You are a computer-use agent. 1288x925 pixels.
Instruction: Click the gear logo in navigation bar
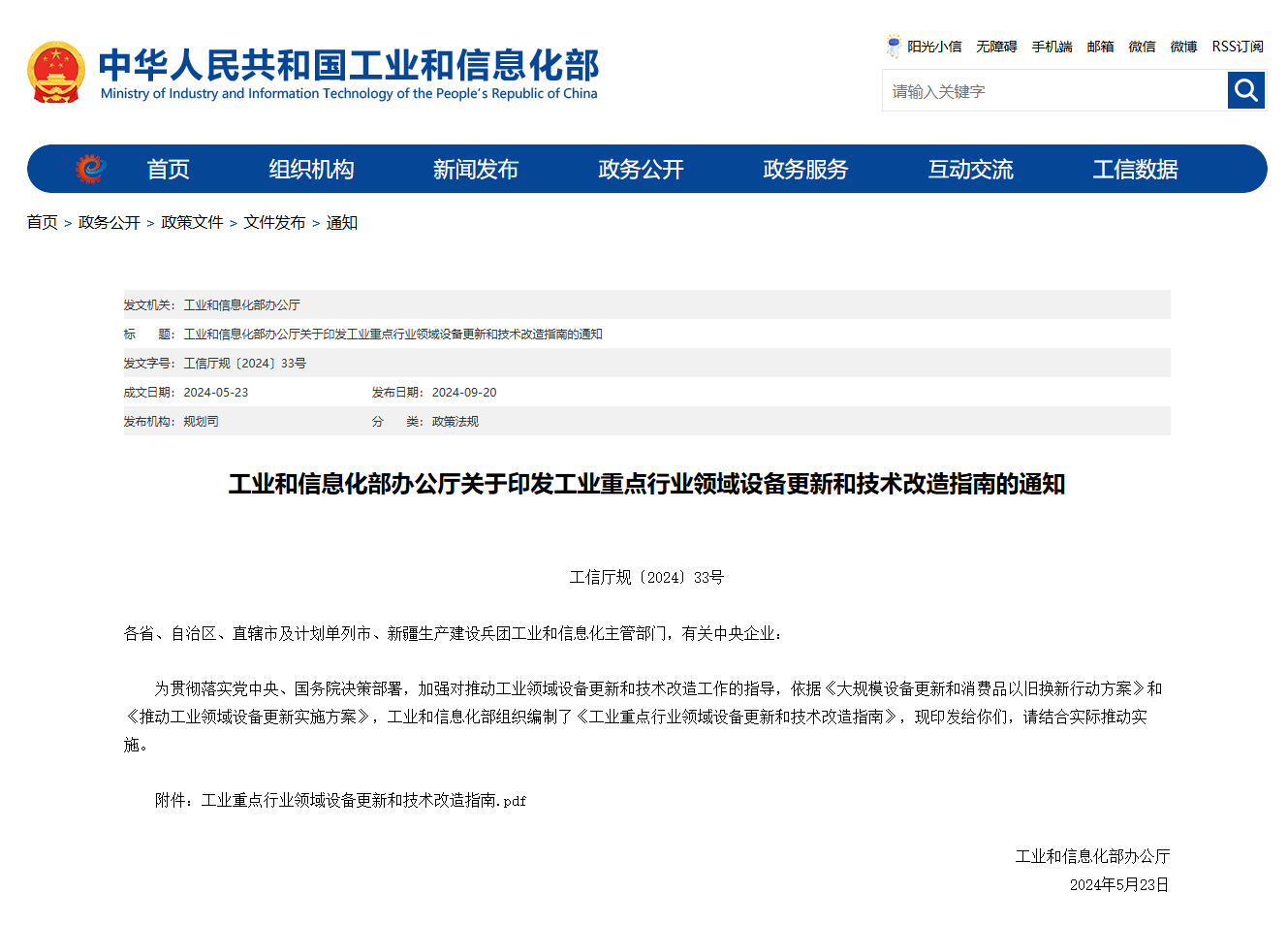point(90,169)
